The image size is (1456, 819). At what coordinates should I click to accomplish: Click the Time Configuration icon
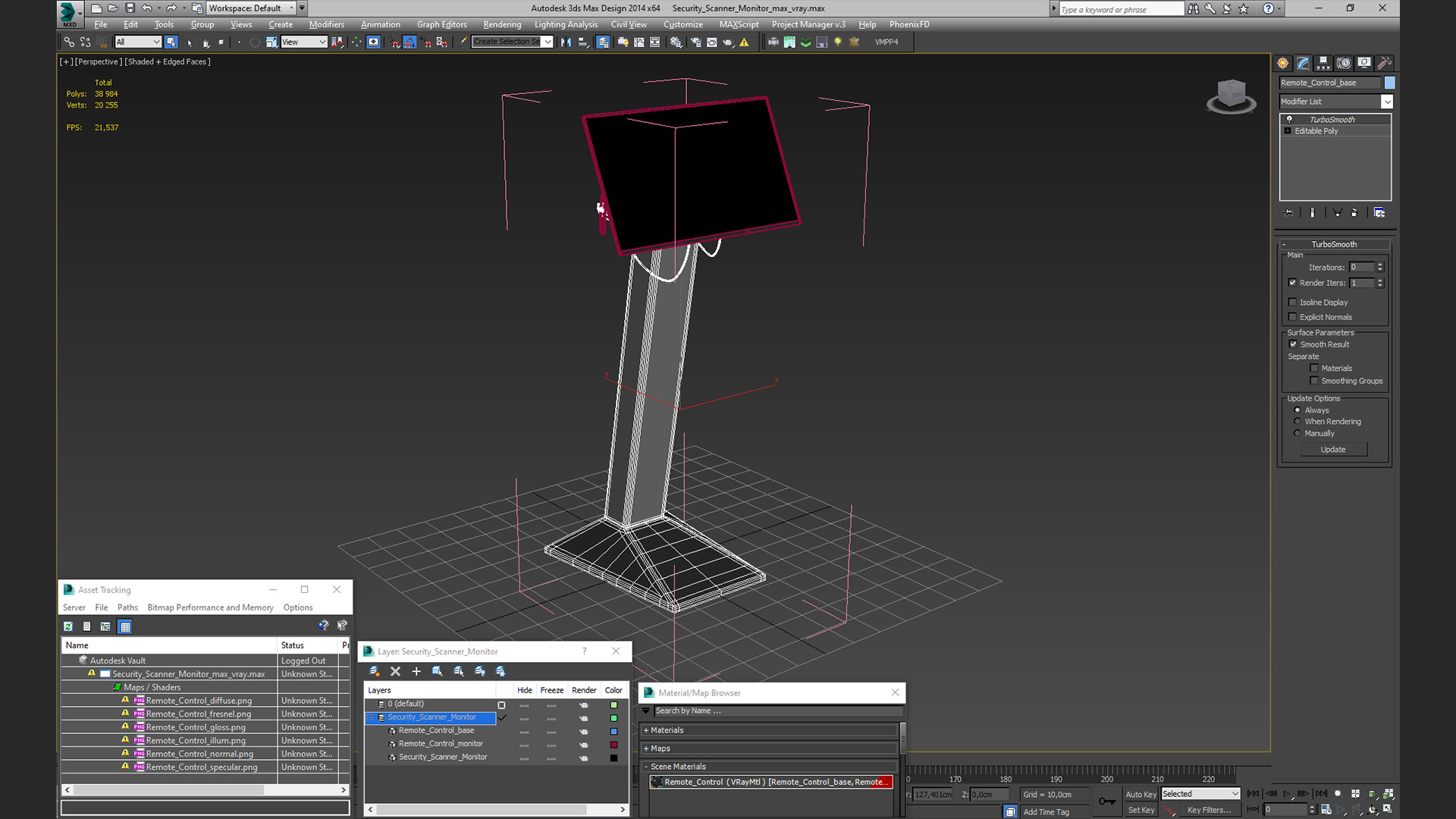click(x=1326, y=810)
